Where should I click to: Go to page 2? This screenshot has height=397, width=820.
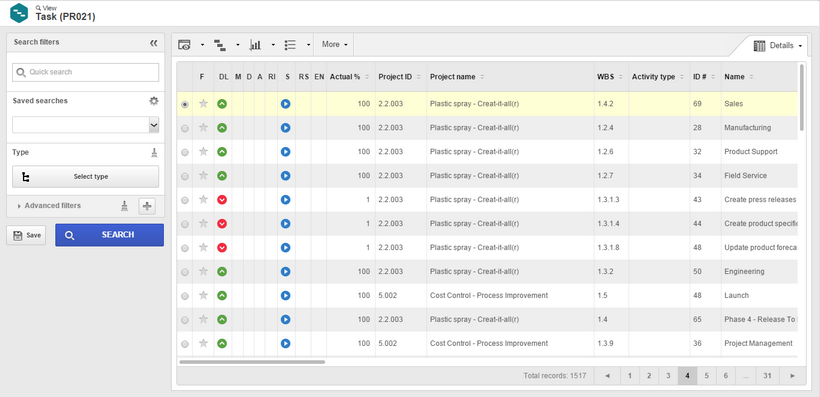pos(648,376)
